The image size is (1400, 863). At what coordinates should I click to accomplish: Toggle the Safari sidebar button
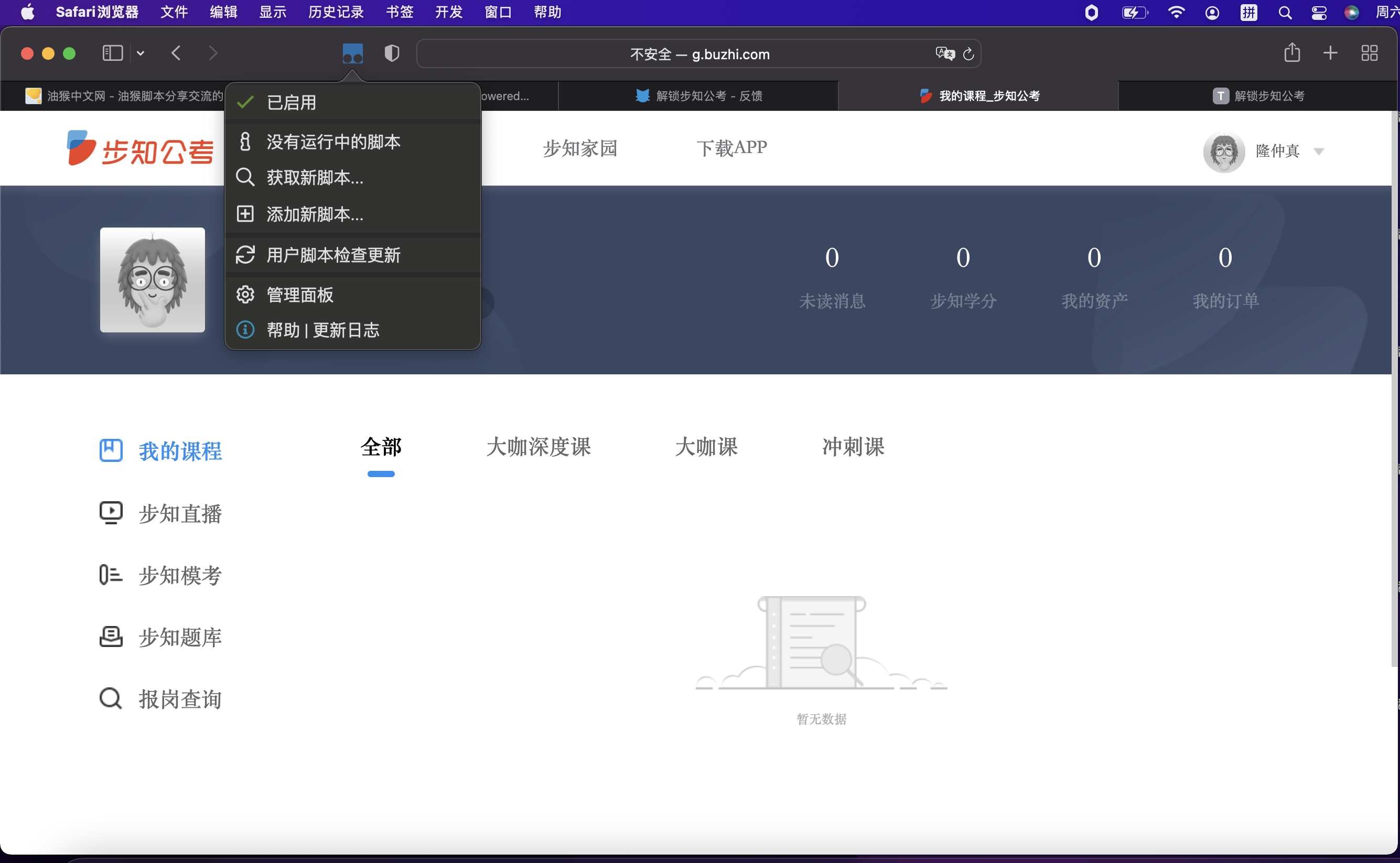click(112, 53)
